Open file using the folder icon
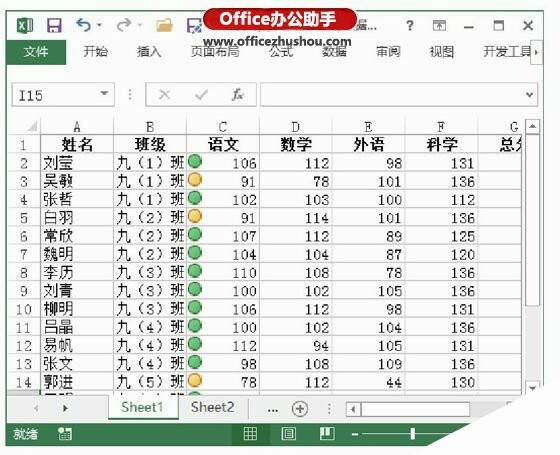This screenshot has width=560, height=455. (x=165, y=26)
